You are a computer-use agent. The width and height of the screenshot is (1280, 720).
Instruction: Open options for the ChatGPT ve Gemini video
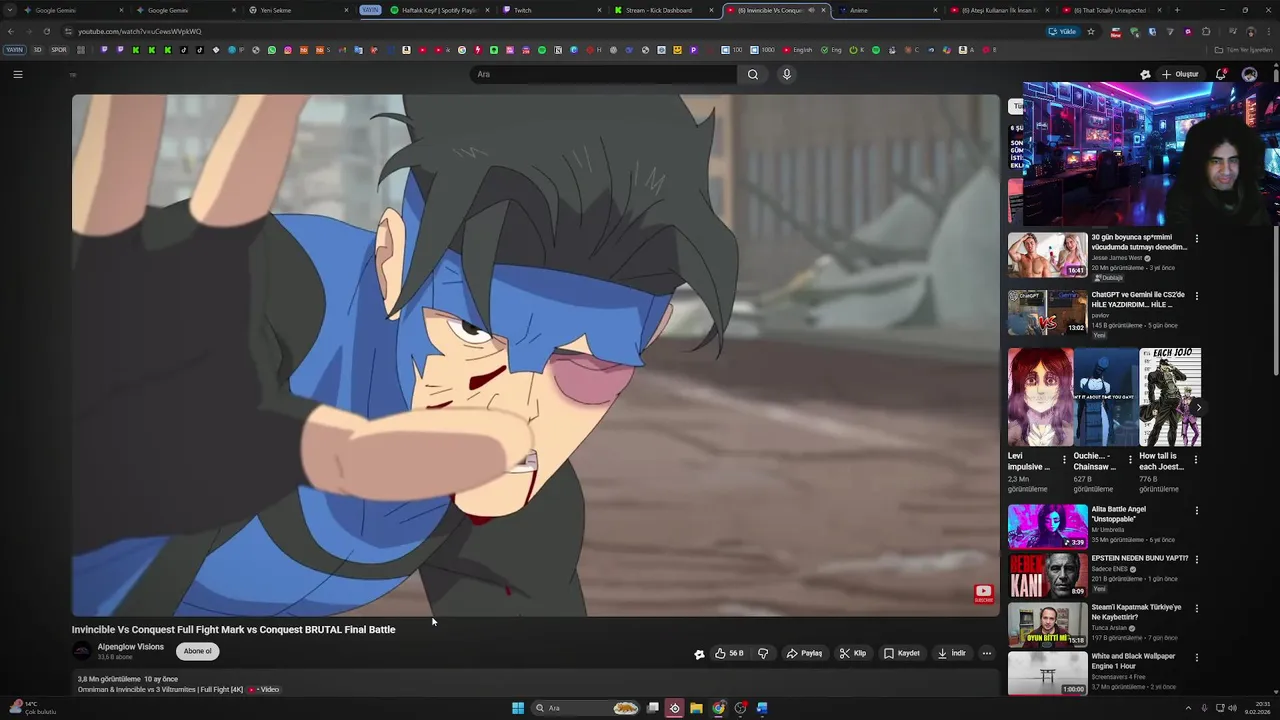coord(1196,296)
